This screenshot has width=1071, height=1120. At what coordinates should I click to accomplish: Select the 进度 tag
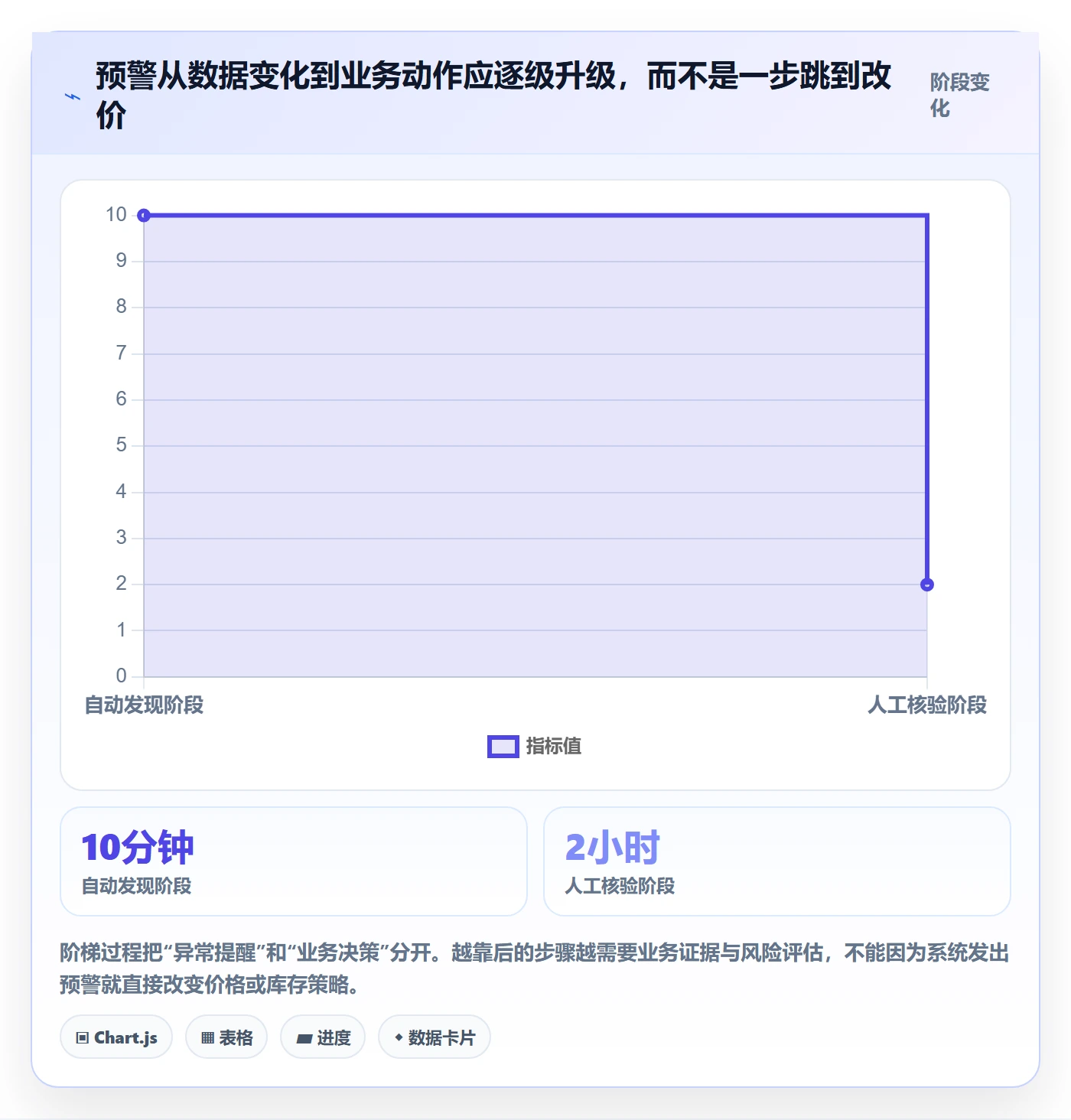pyautogui.click(x=323, y=1037)
